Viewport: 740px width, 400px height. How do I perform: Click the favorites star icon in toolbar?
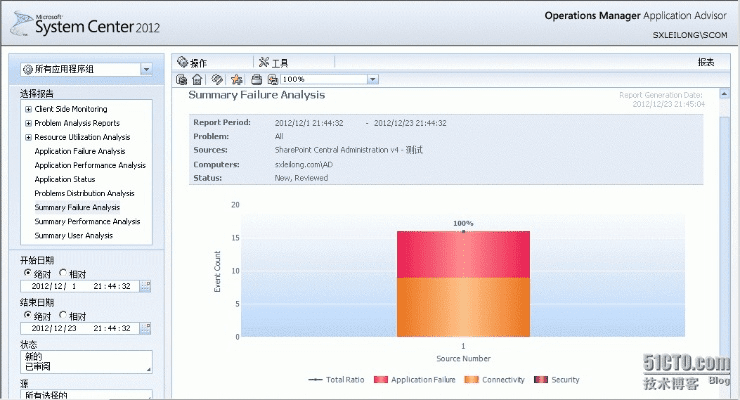(236, 79)
